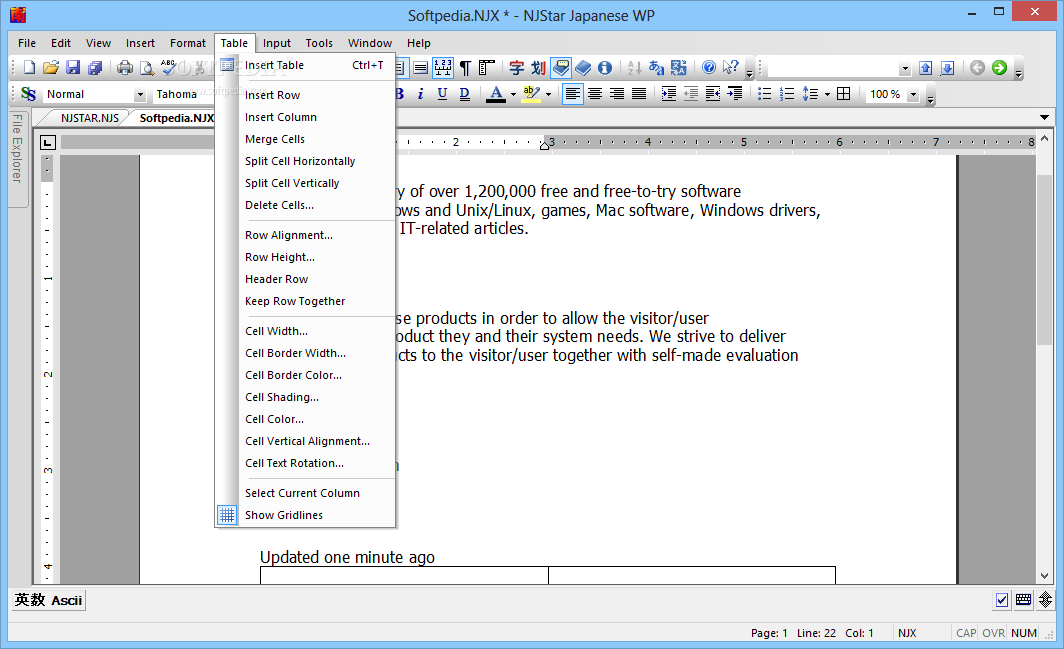Open navigation toolbar options overflow arrow

point(1019,73)
